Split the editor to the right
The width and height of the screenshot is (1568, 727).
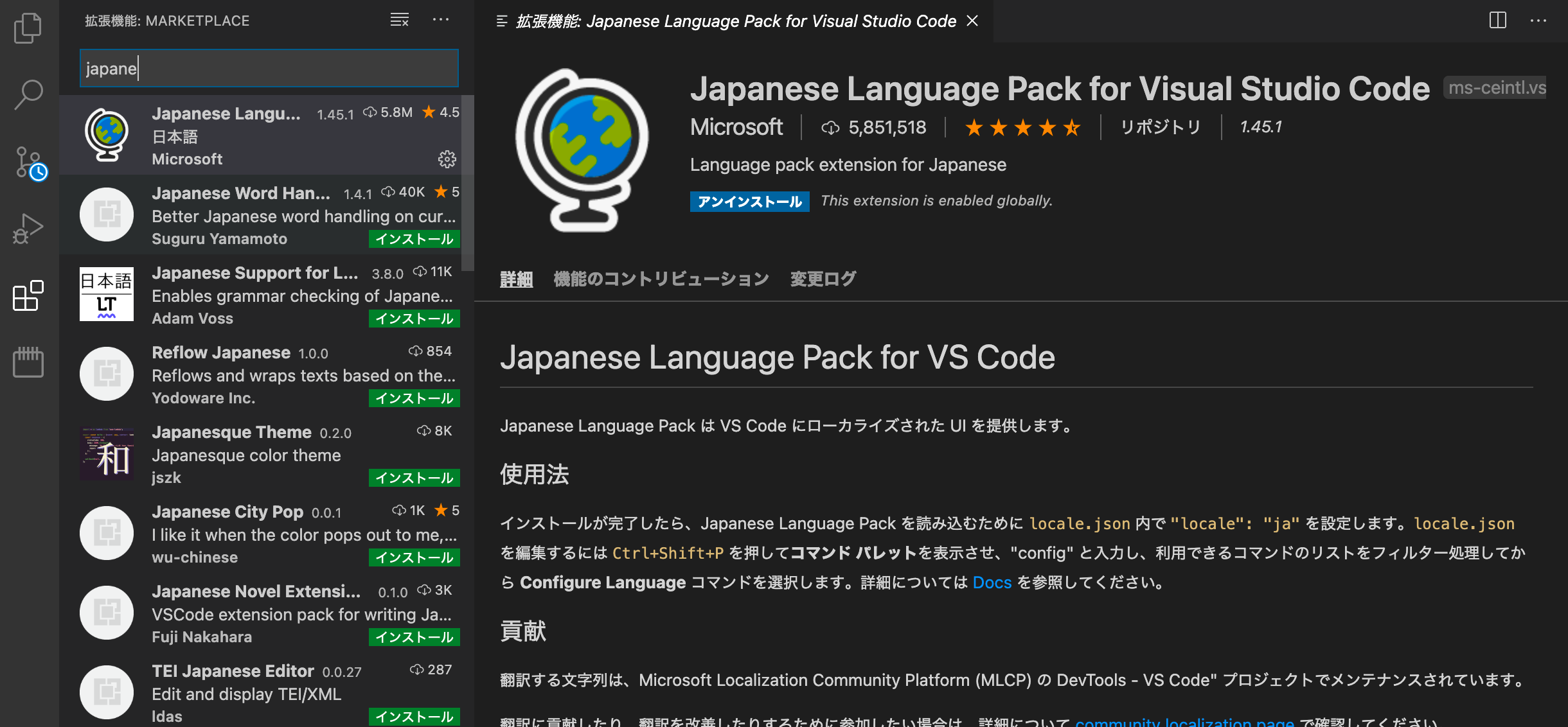click(x=1497, y=21)
